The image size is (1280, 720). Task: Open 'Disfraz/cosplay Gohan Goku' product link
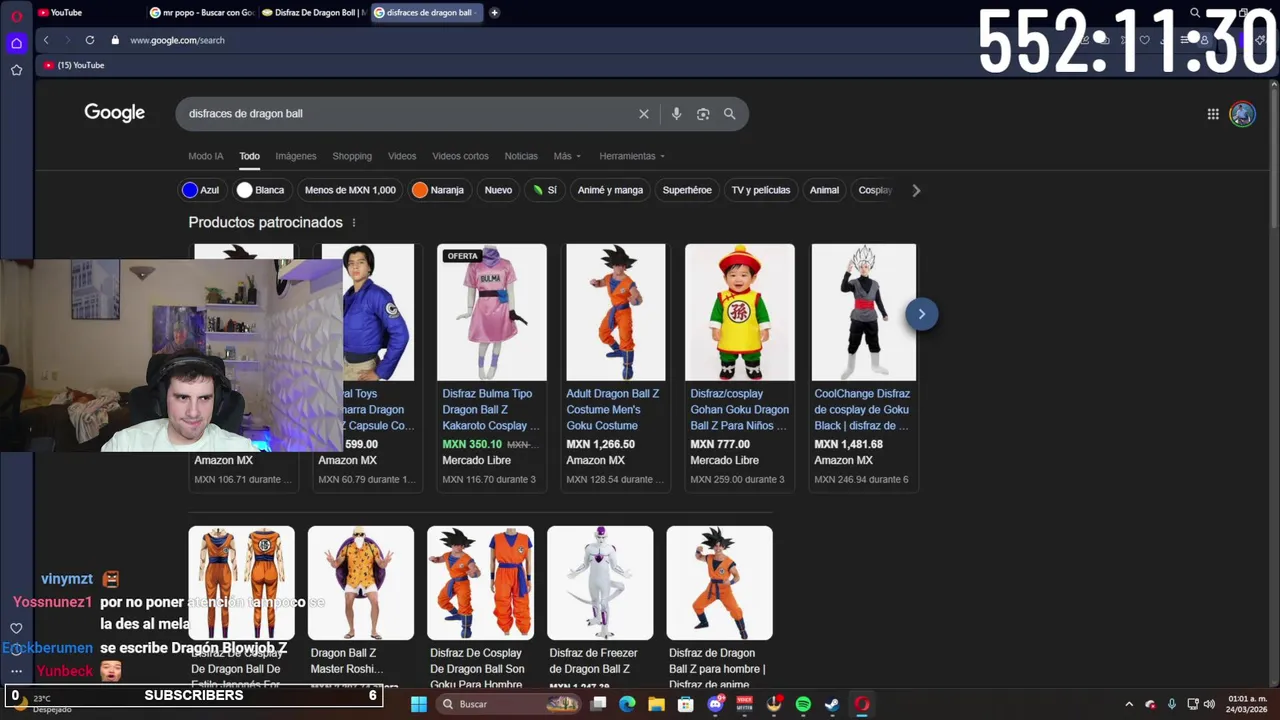pyautogui.click(x=739, y=409)
